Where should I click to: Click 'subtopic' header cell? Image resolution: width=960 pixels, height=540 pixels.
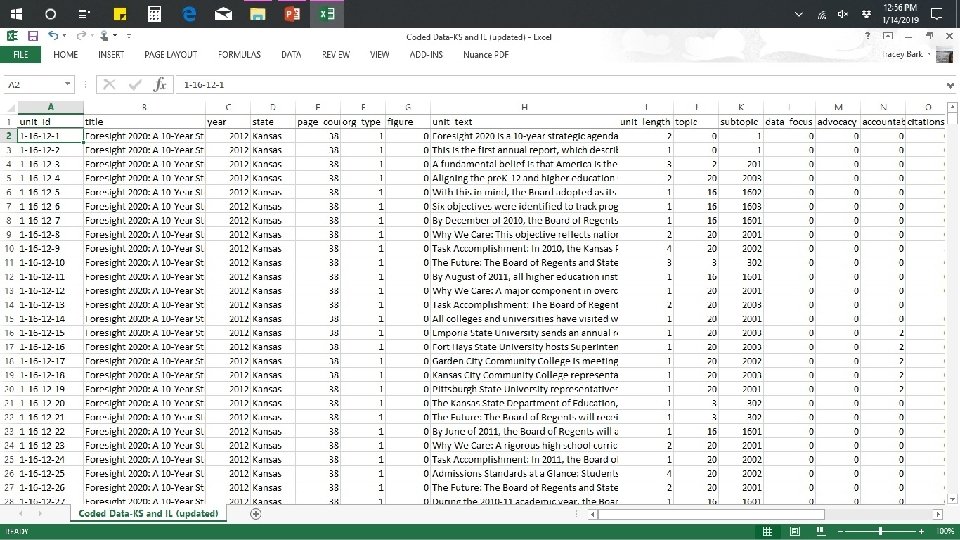741,122
